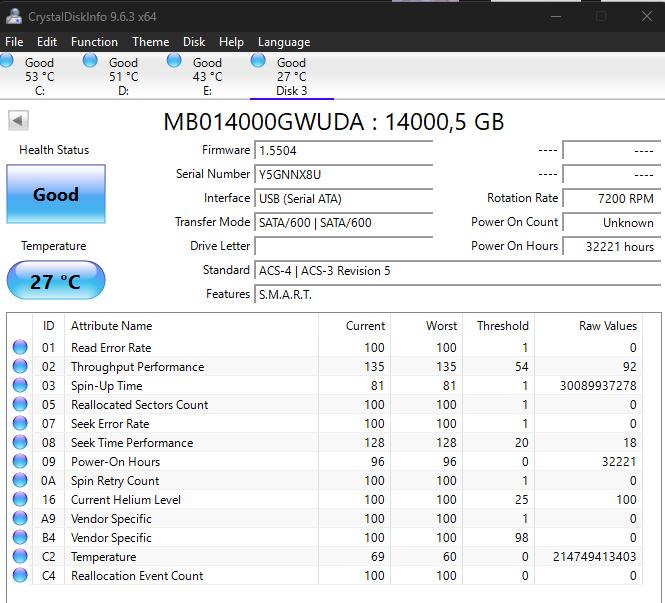Select the Reallocated Sectors Count attribute name
The image size is (665, 603).
coord(140,405)
